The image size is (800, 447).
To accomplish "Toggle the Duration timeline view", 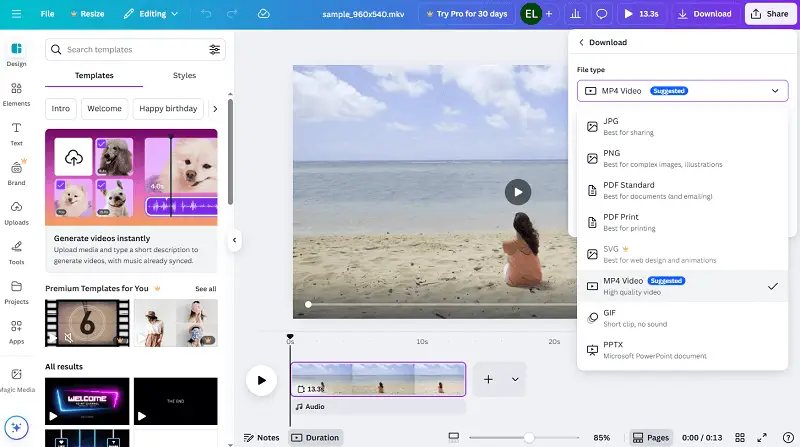I will [315, 438].
